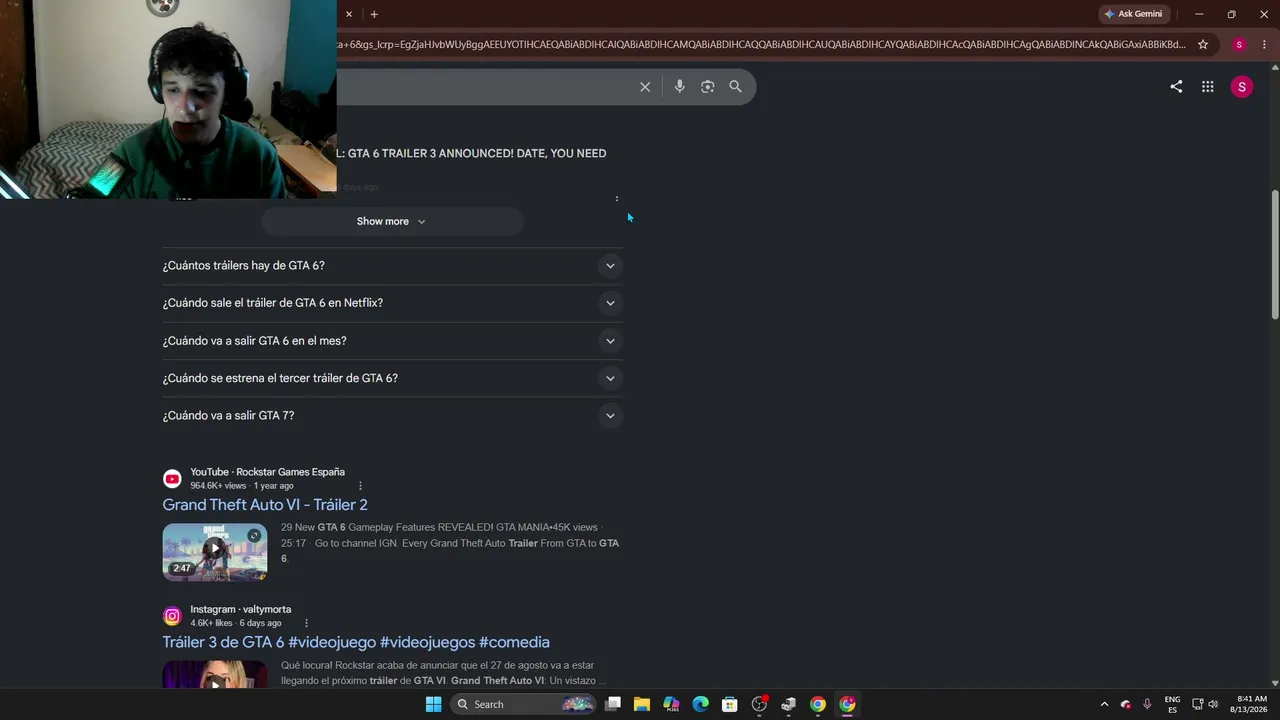Open the Chrome three-dot menu
This screenshot has width=1280, height=720.
click(x=1265, y=44)
